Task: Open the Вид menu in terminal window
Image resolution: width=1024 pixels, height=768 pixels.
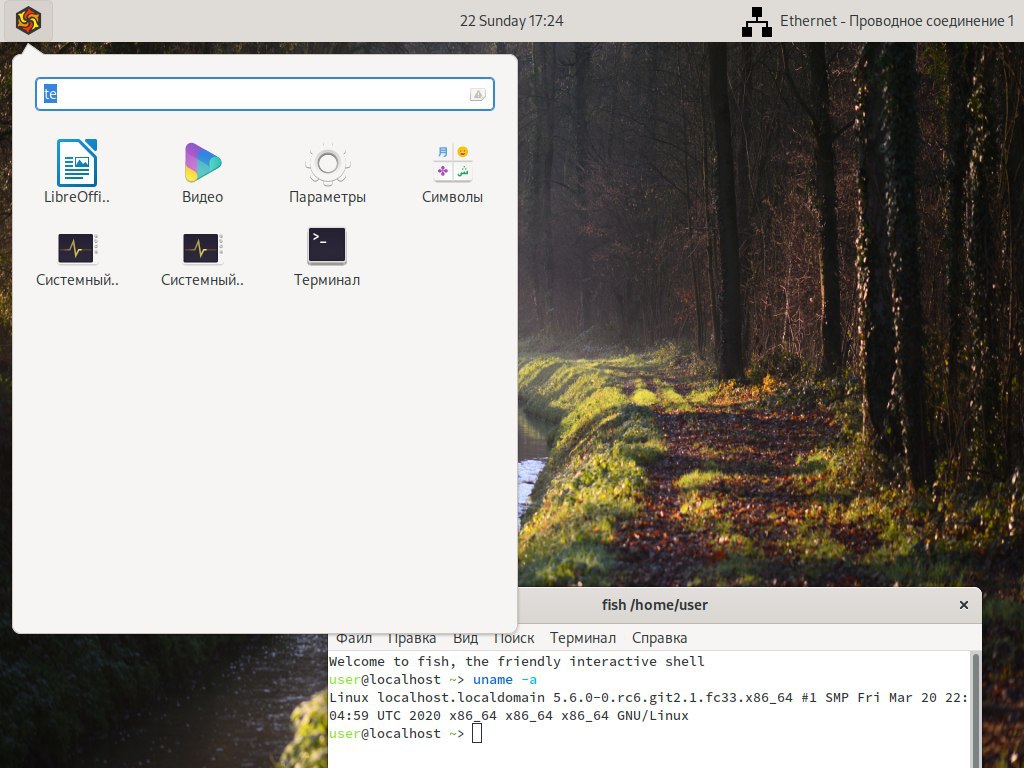Action: (466, 638)
